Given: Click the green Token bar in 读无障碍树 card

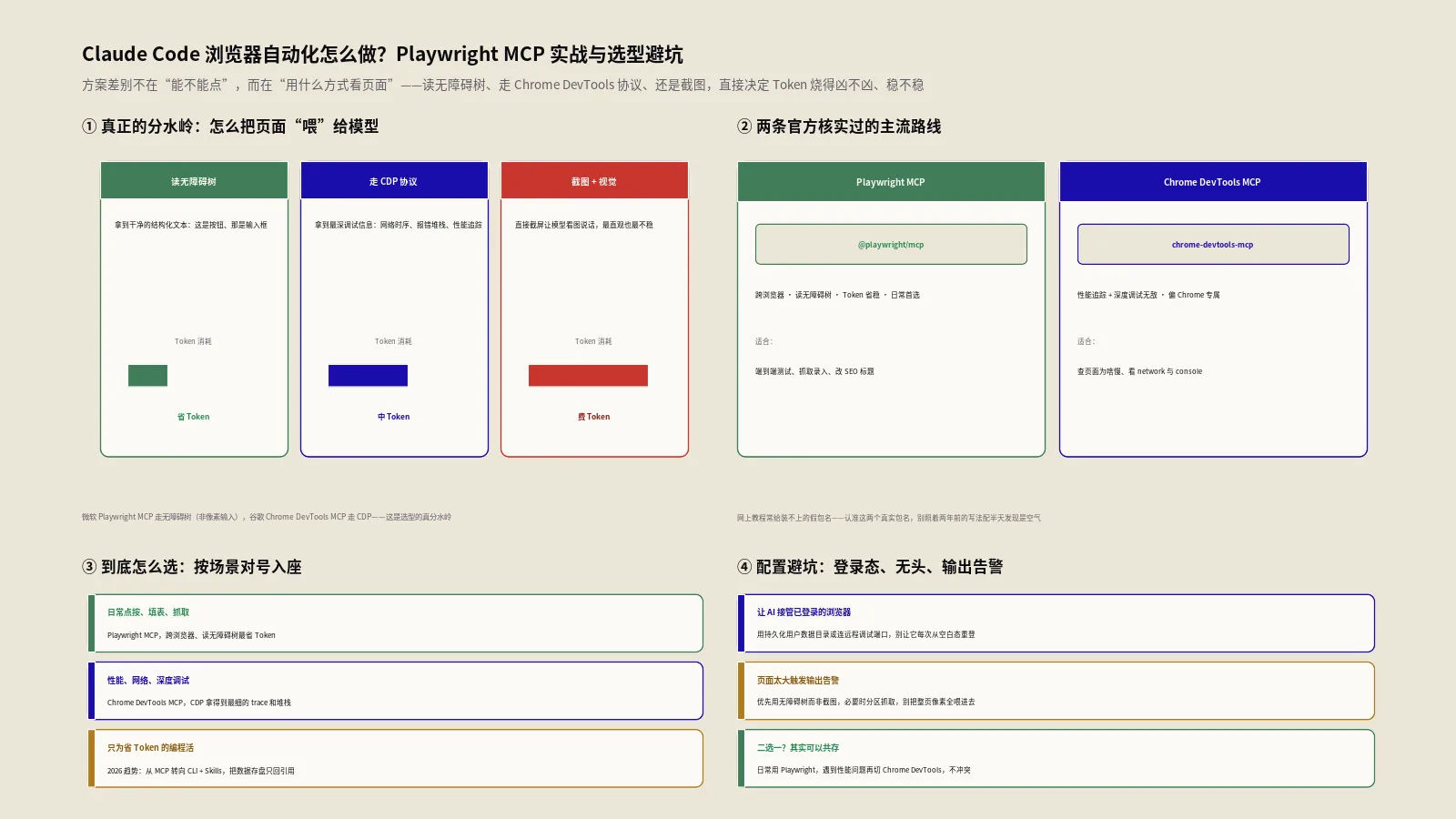Looking at the screenshot, I should pos(147,375).
